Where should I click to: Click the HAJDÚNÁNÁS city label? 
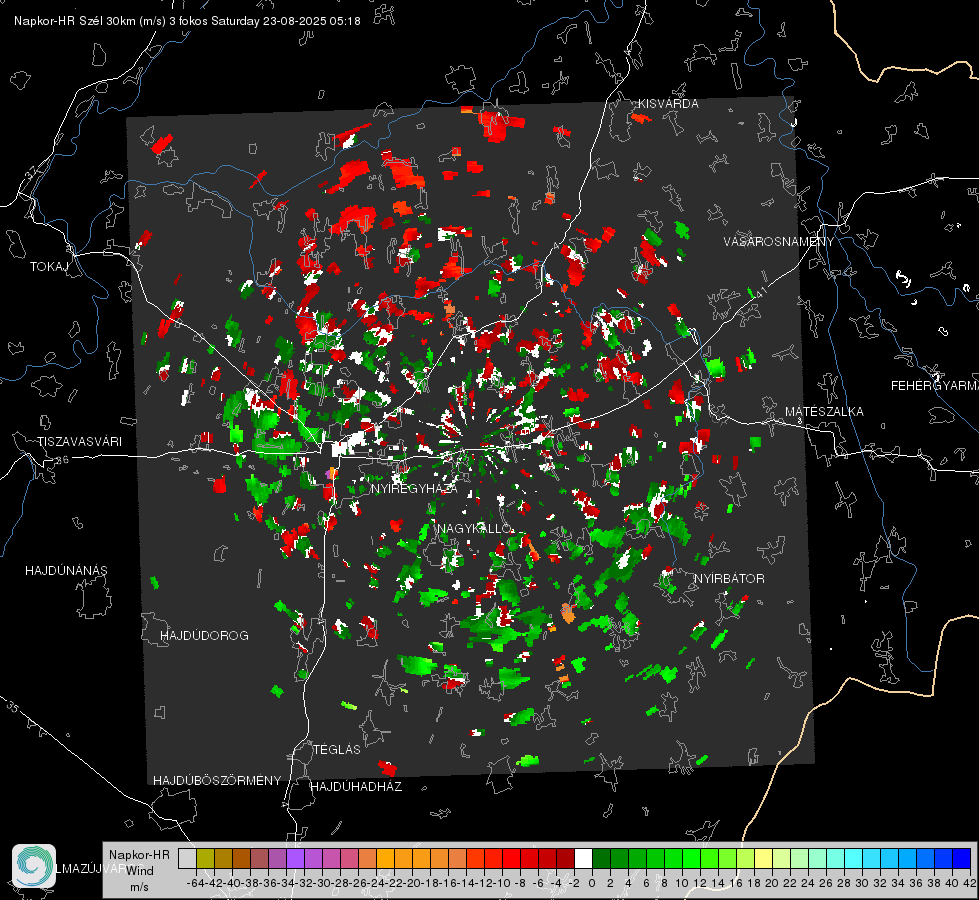(66, 570)
